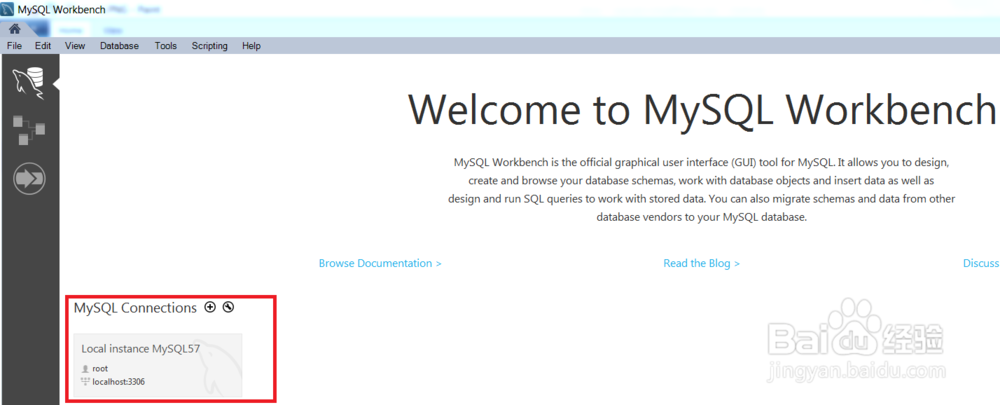Open the Scripting menu

tap(209, 46)
